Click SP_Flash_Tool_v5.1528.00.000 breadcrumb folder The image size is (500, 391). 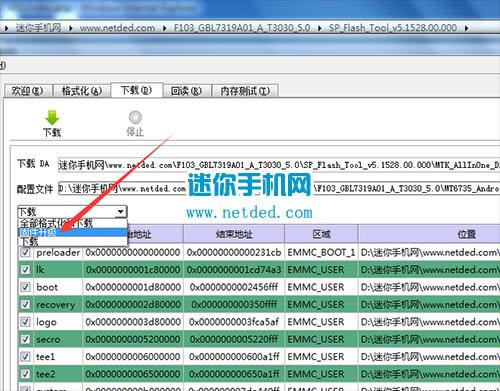[393, 28]
